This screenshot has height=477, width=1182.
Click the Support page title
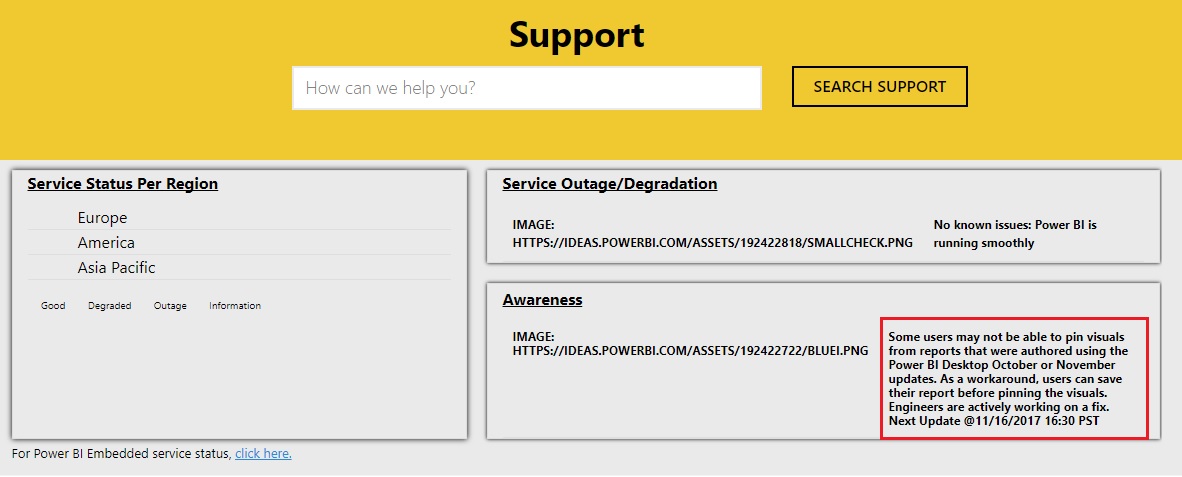point(577,35)
